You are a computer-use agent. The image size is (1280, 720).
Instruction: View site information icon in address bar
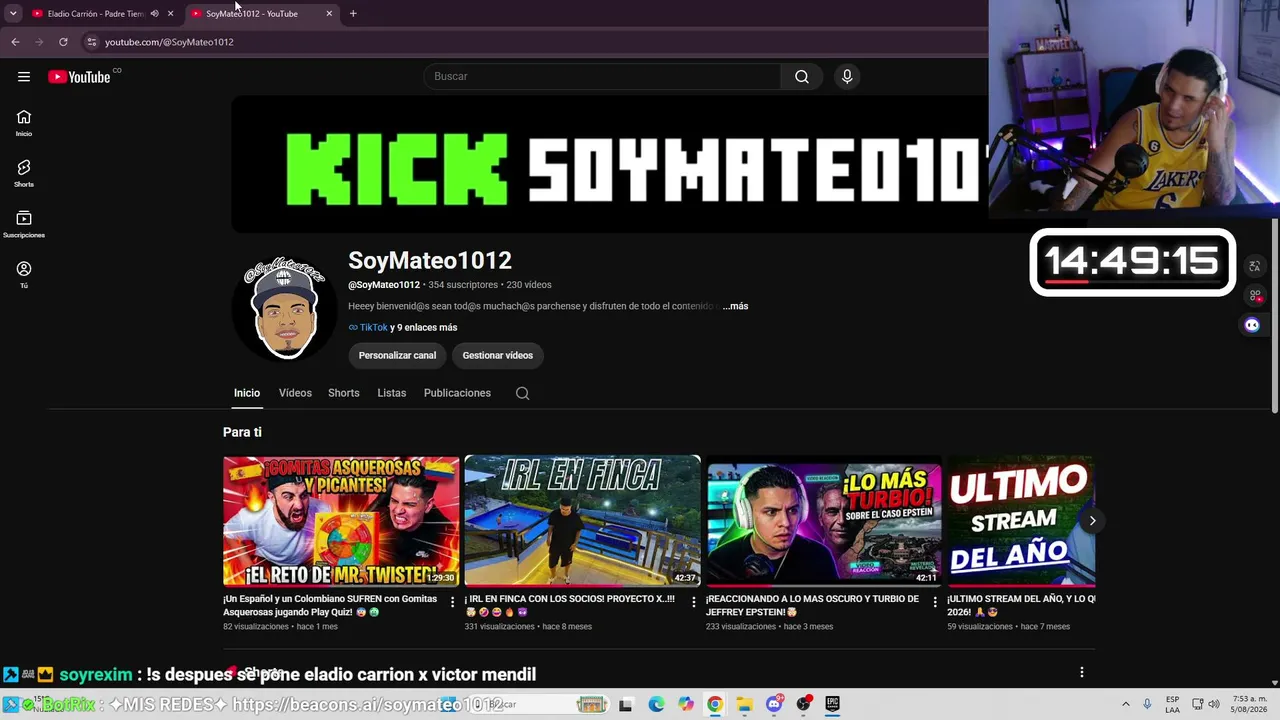click(x=91, y=42)
